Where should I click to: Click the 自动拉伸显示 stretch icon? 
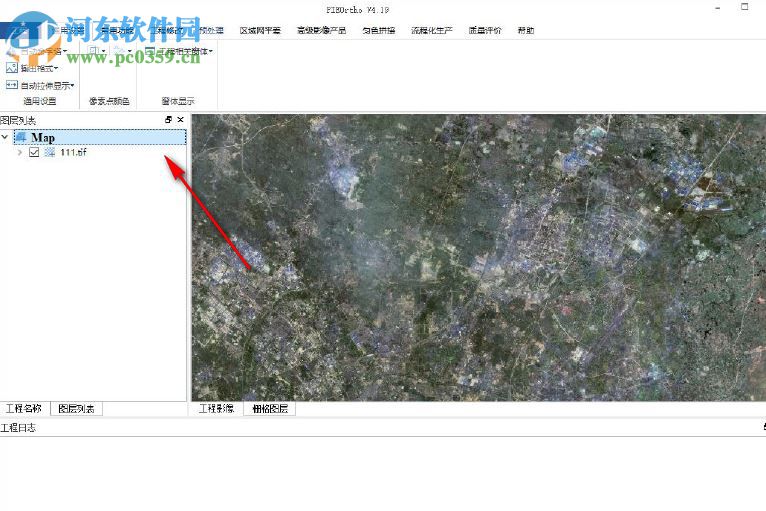click(x=12, y=85)
